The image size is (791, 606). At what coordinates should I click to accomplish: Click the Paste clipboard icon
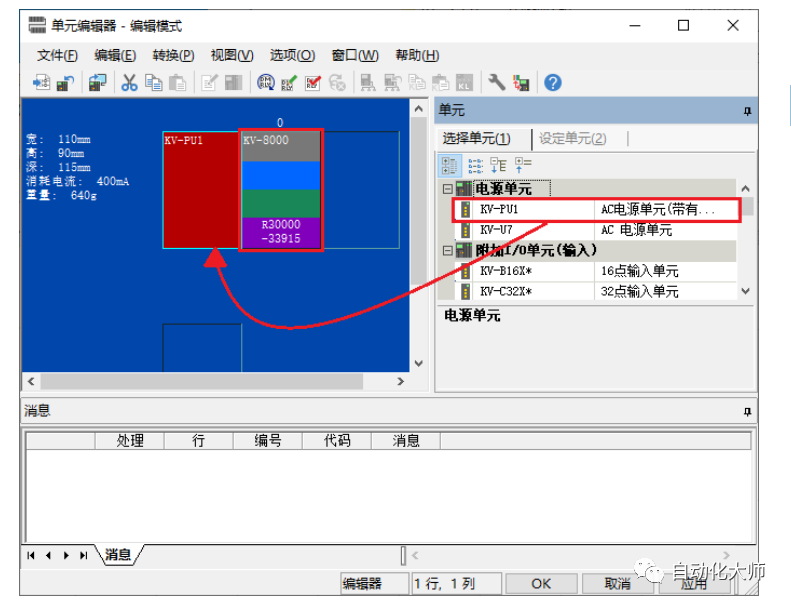coord(177,82)
